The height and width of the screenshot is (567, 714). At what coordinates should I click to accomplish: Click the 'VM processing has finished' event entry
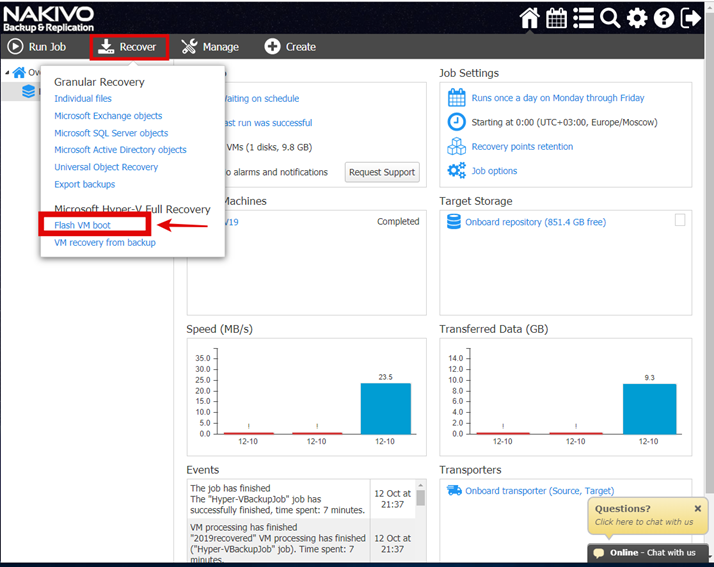coord(278,542)
